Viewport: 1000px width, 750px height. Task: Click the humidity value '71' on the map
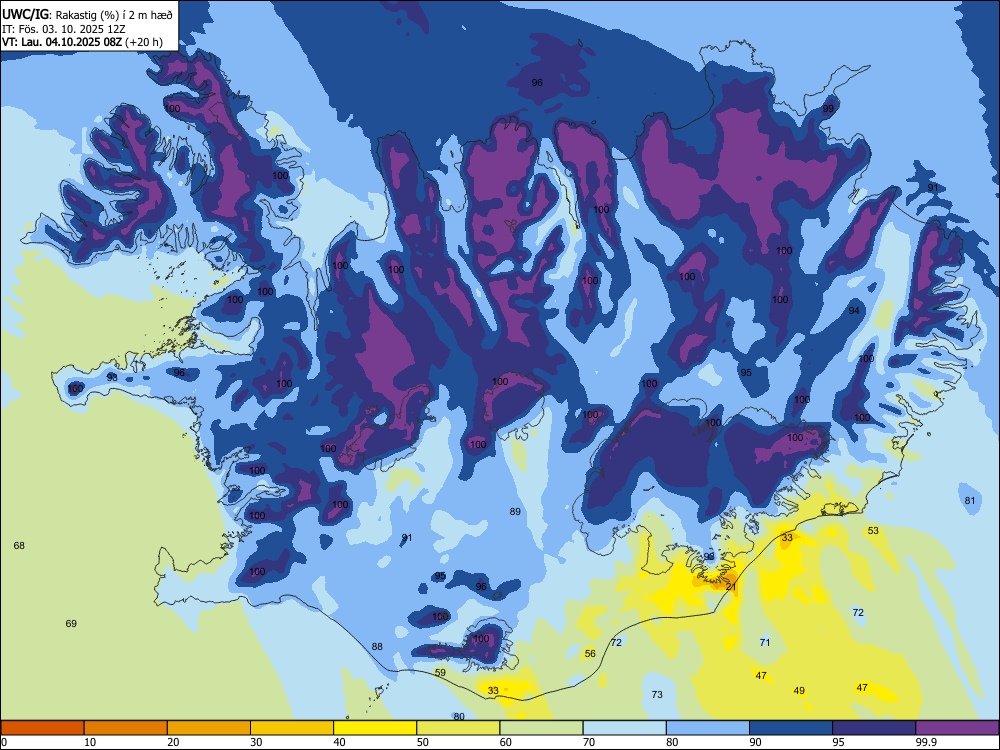(765, 642)
